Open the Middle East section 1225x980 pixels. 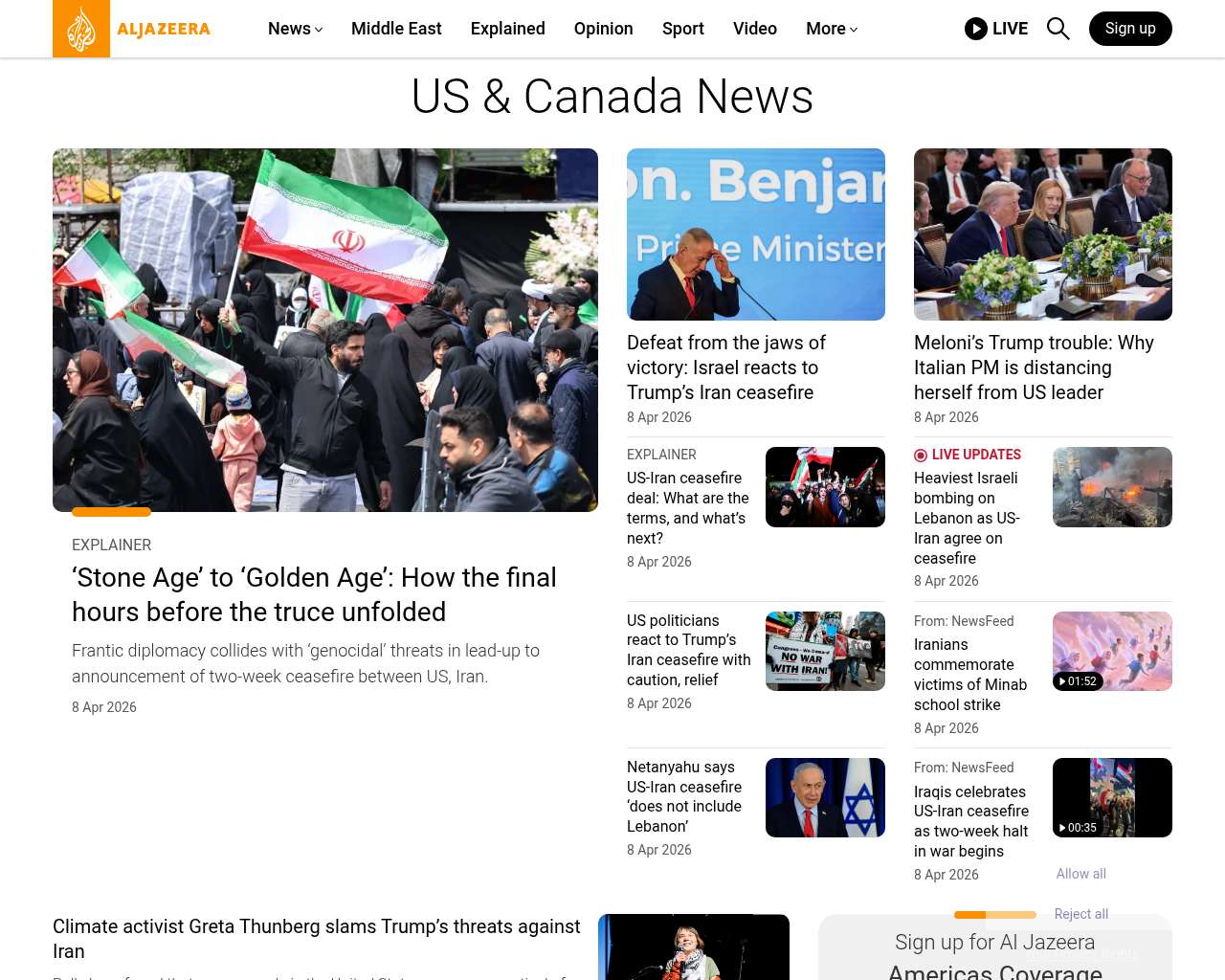pos(396,29)
